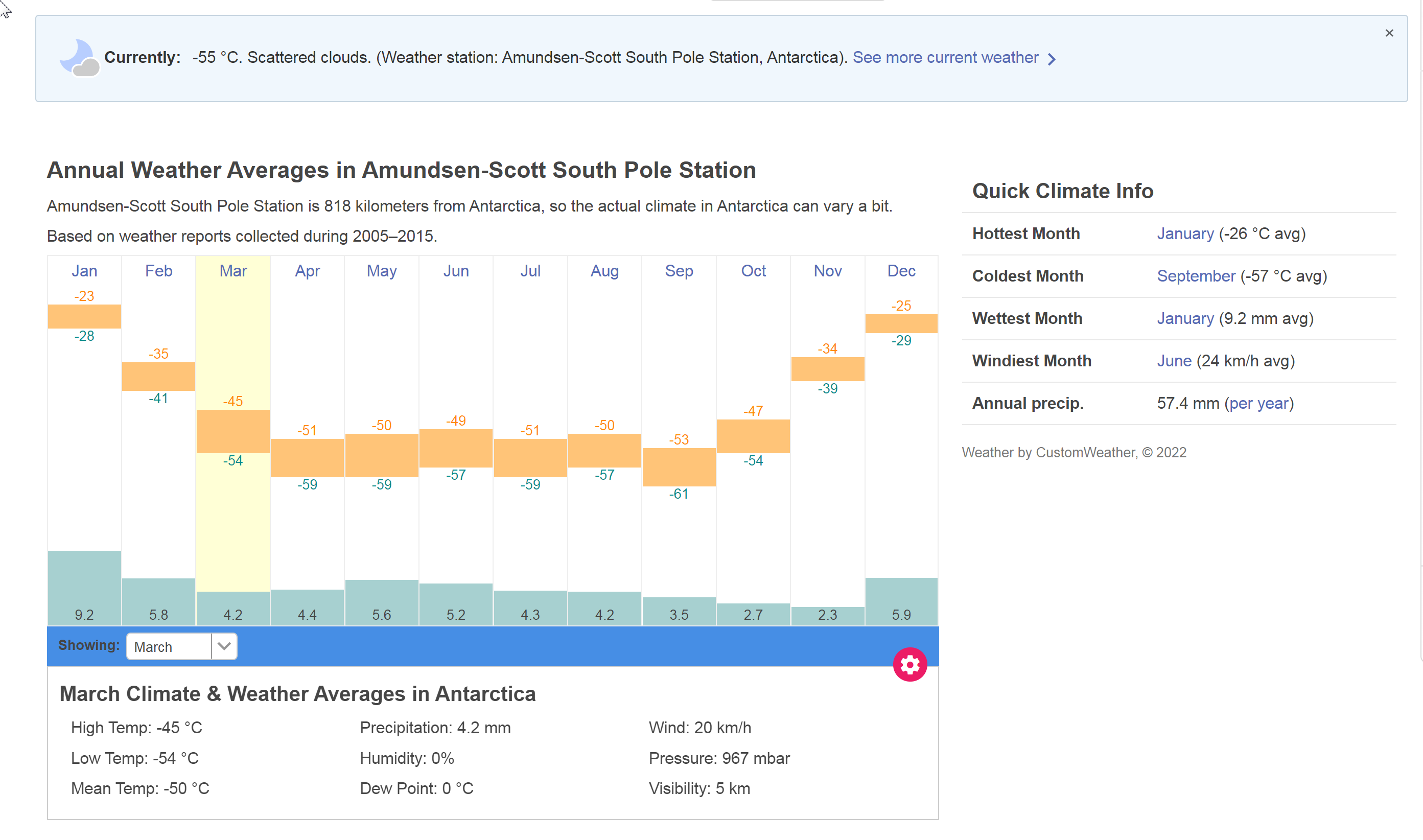Click November low temperature -39
The width and height of the screenshot is (1423, 840).
827,389
